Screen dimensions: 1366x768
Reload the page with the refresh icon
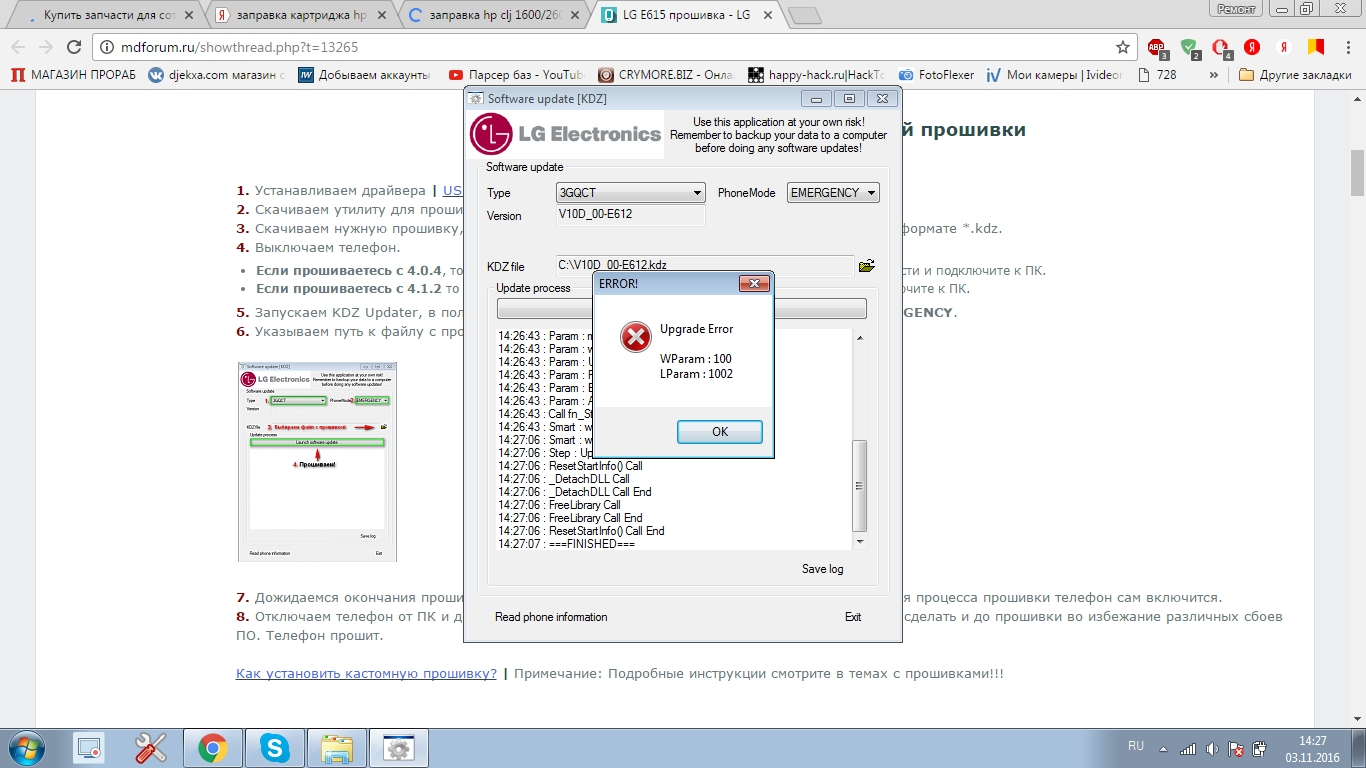[73, 47]
